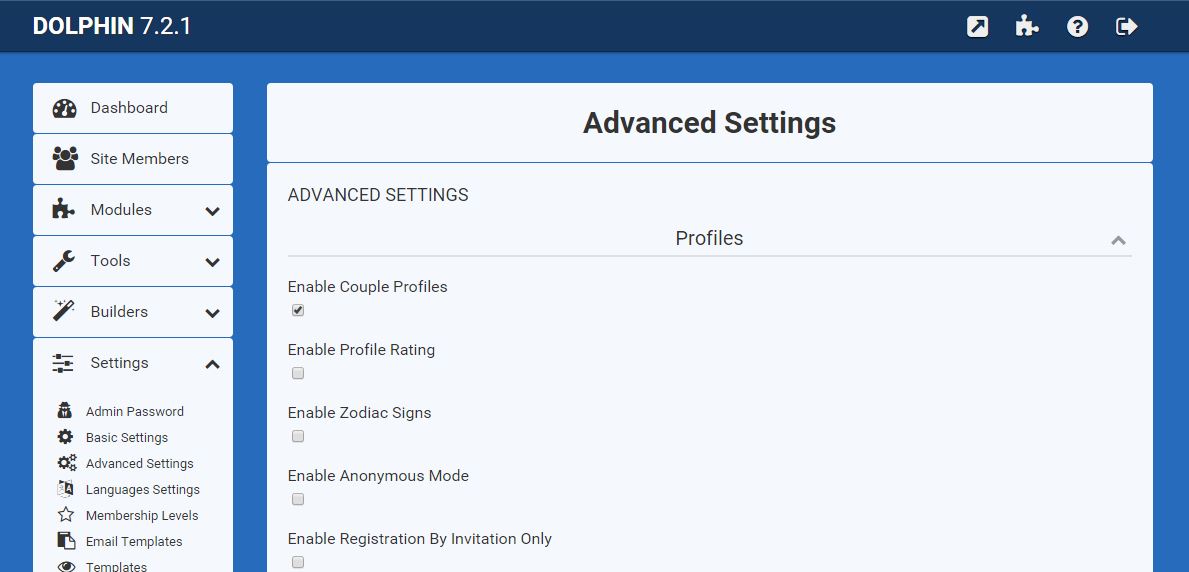Image resolution: width=1189 pixels, height=572 pixels.
Task: Turn on the Anonymous Mode checkbox
Action: (x=298, y=499)
